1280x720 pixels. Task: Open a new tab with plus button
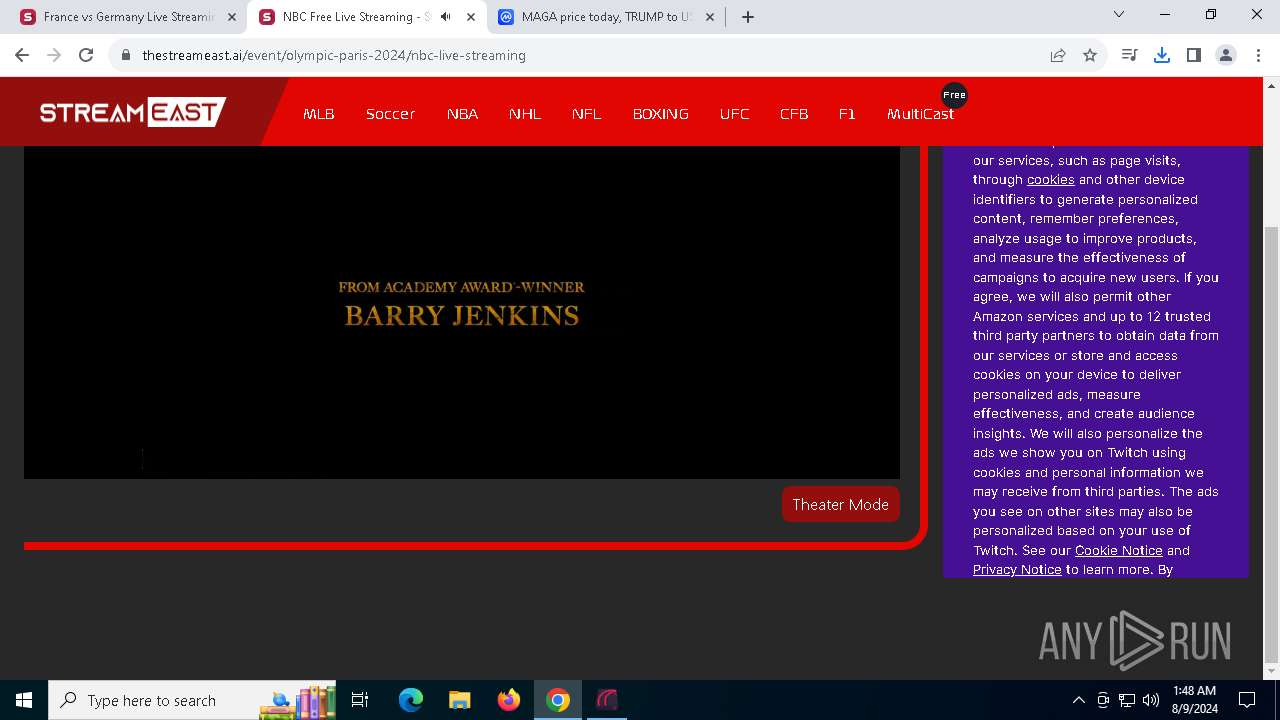tap(748, 17)
